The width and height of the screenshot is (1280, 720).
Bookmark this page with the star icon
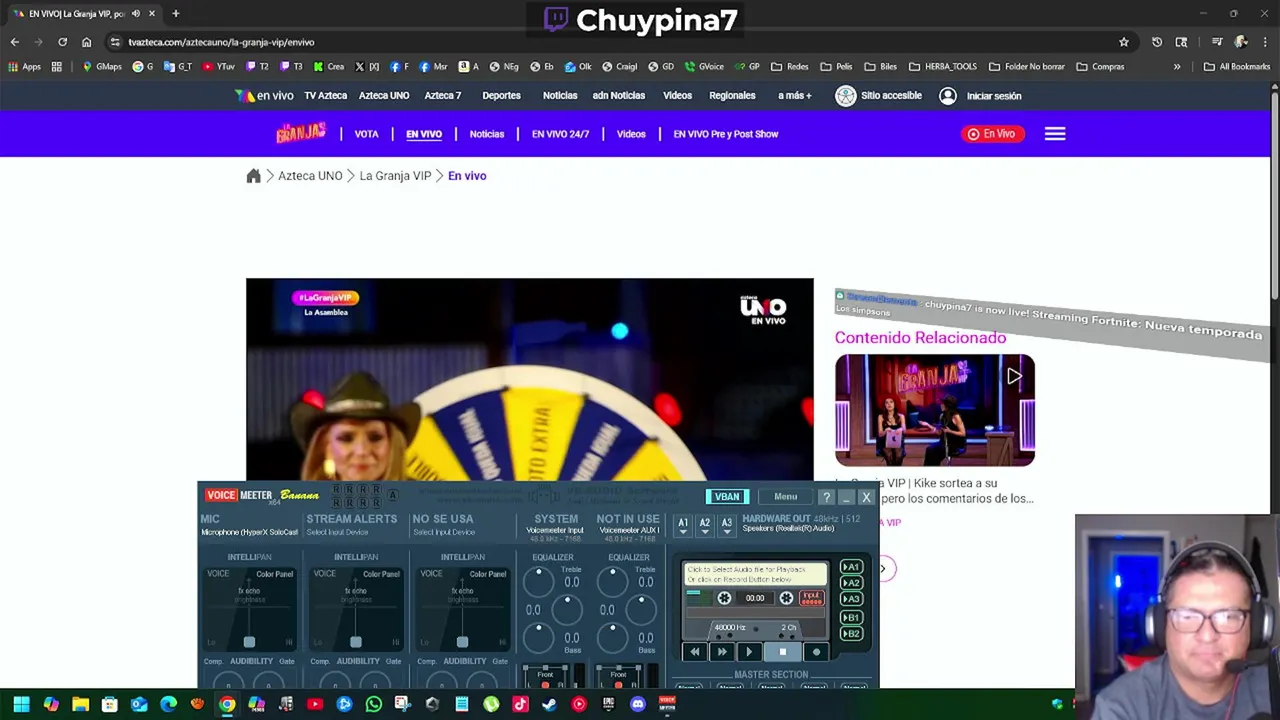pyautogui.click(x=1124, y=42)
